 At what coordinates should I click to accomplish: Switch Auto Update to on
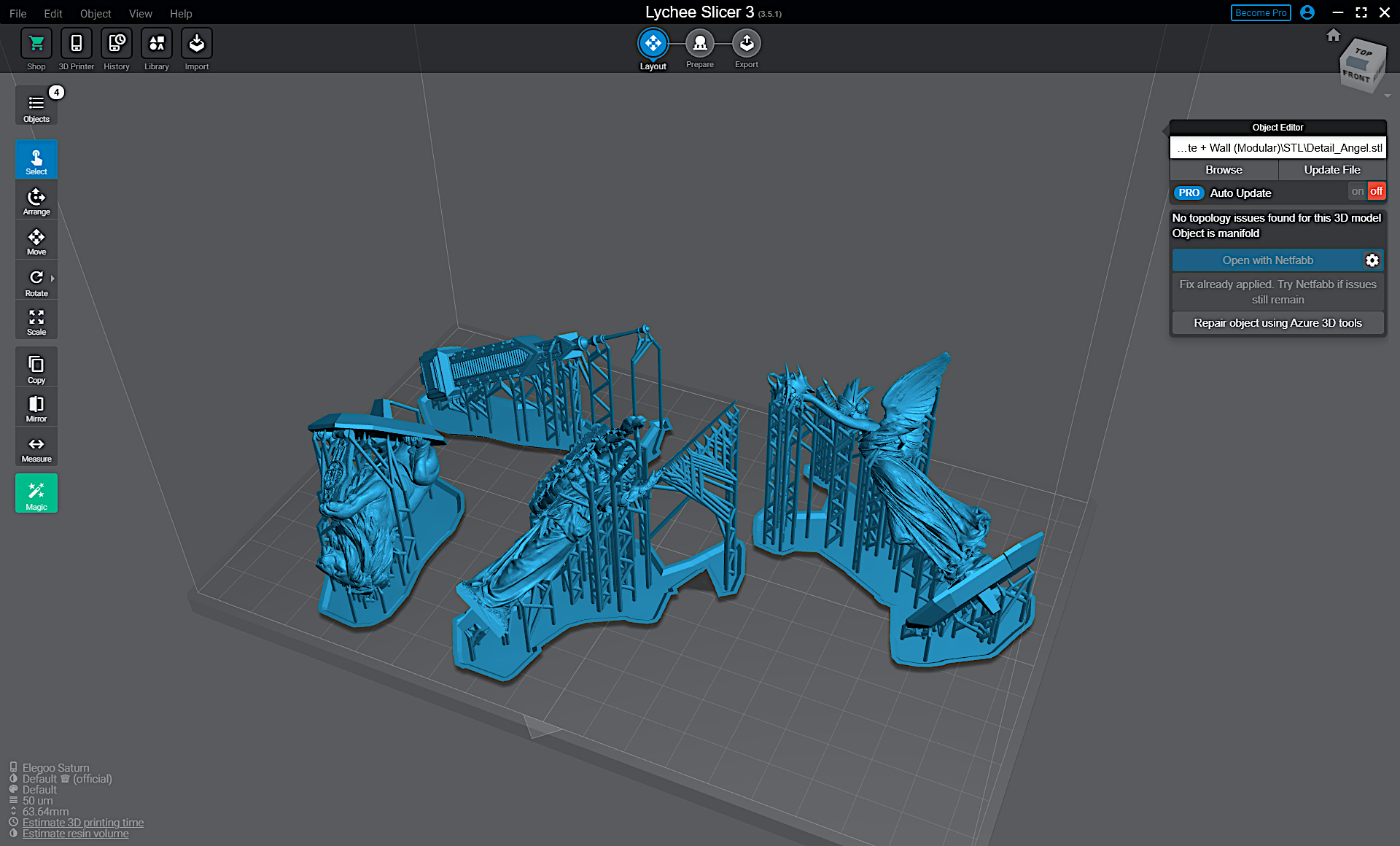click(1357, 192)
